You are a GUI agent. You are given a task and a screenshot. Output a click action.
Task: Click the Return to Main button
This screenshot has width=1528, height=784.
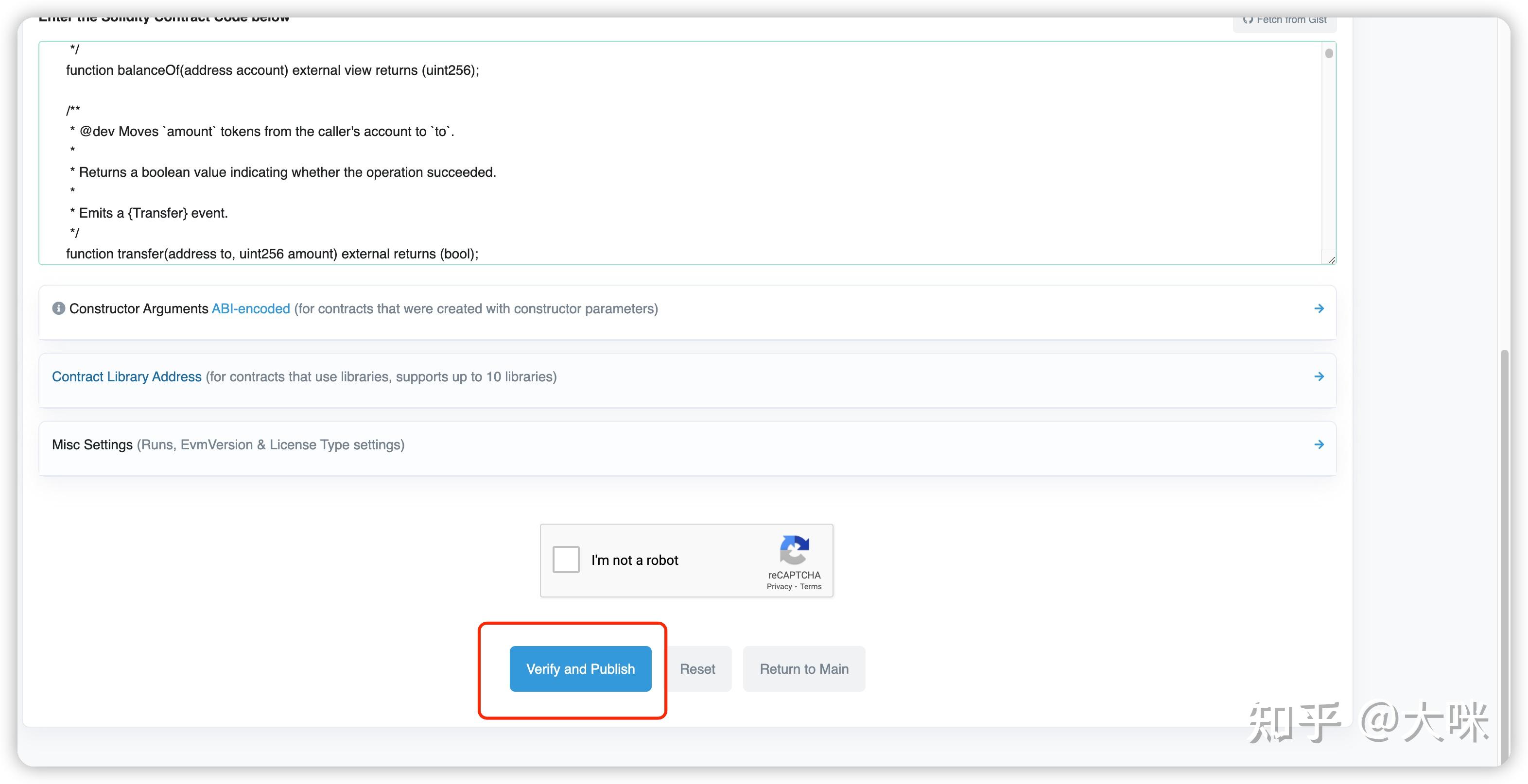coord(804,669)
